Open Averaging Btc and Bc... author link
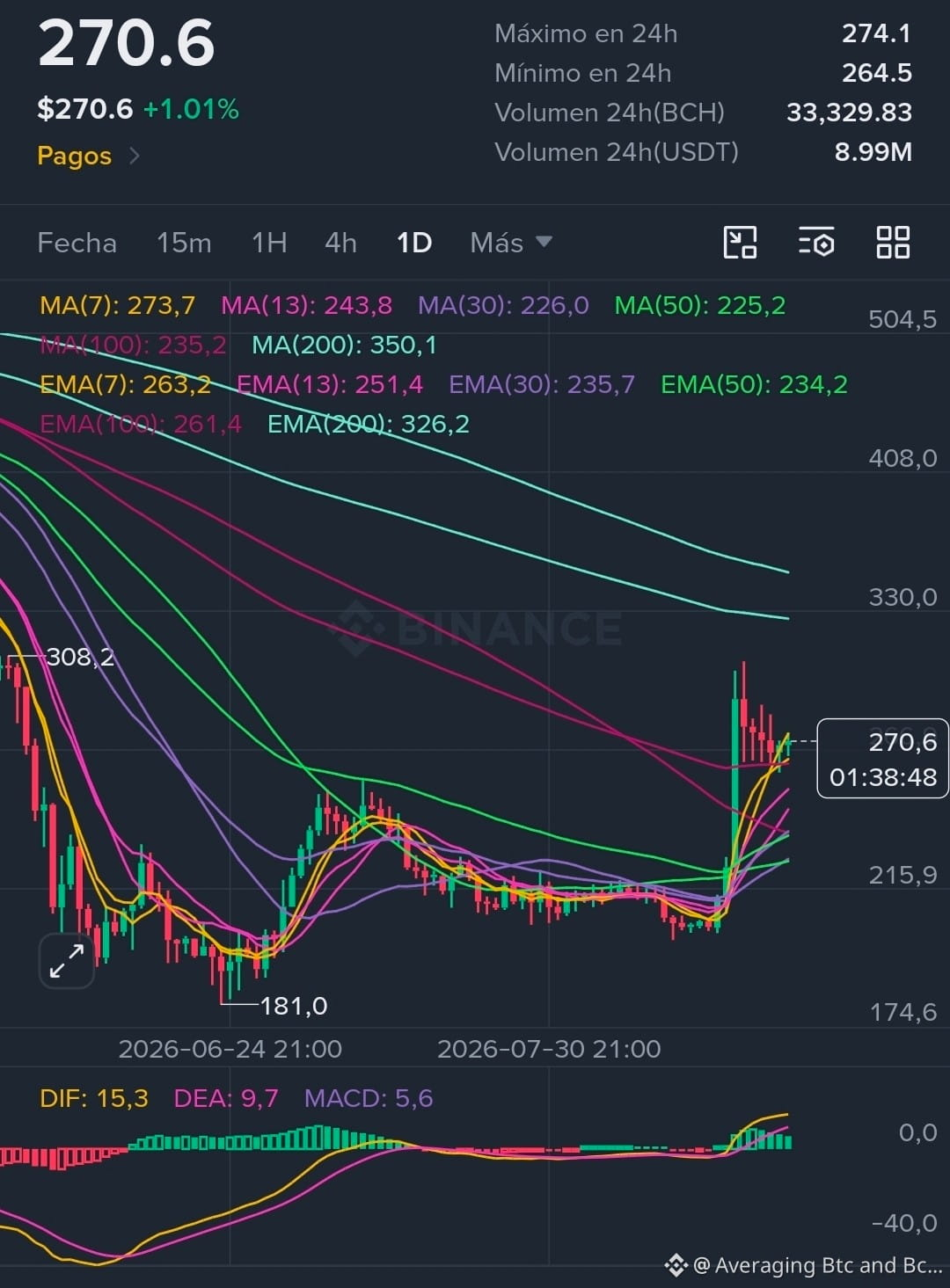950x1288 pixels. [x=818, y=1265]
